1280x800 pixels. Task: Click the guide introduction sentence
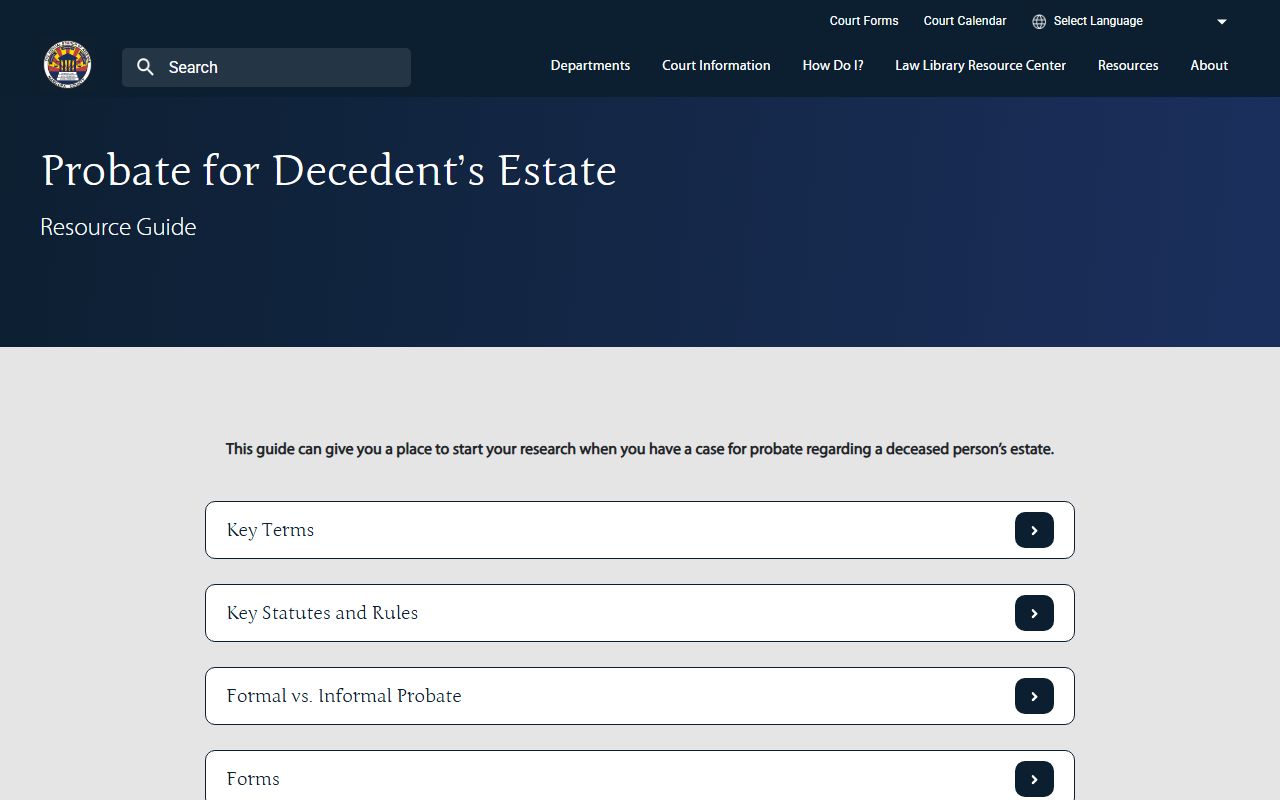[x=640, y=449]
